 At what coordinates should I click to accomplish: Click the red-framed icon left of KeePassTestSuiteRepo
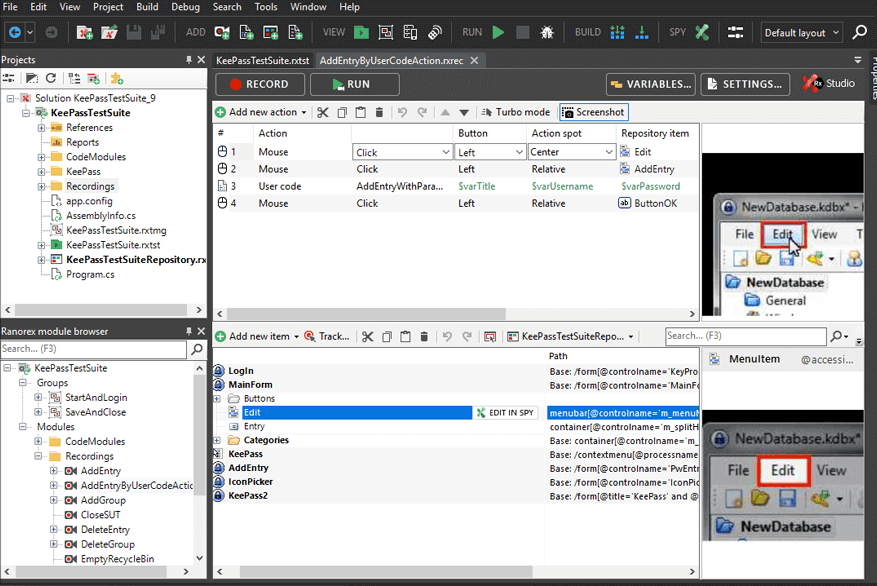[490, 337]
